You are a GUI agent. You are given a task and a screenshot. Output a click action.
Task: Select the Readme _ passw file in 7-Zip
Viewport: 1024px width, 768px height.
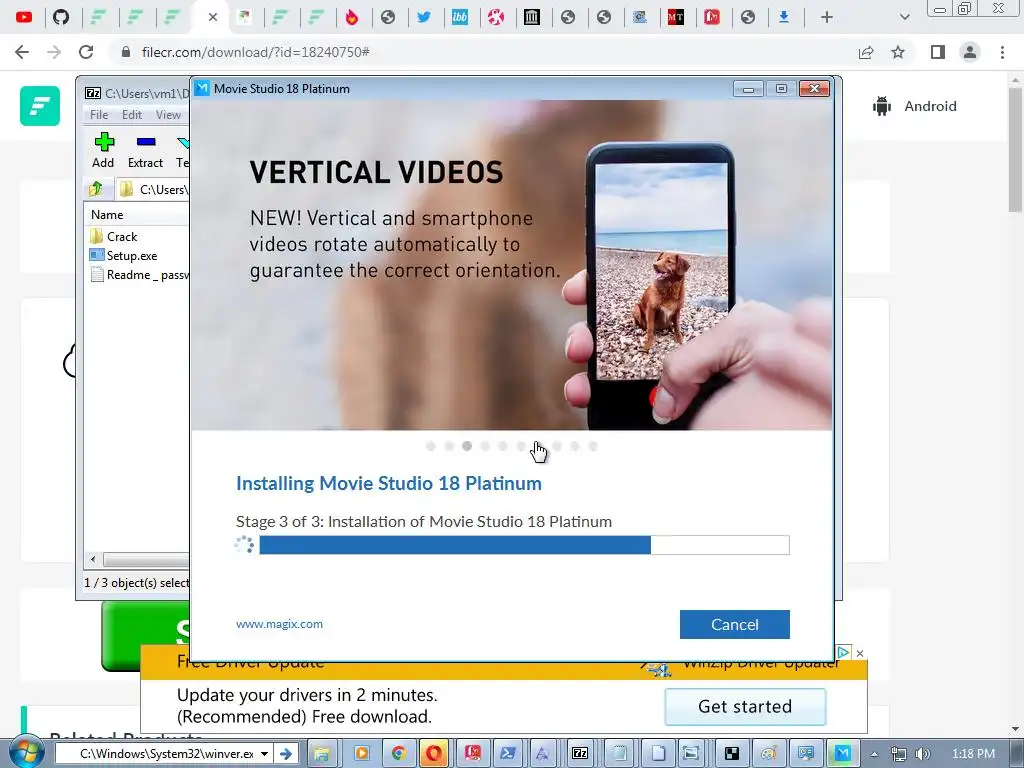[140, 274]
